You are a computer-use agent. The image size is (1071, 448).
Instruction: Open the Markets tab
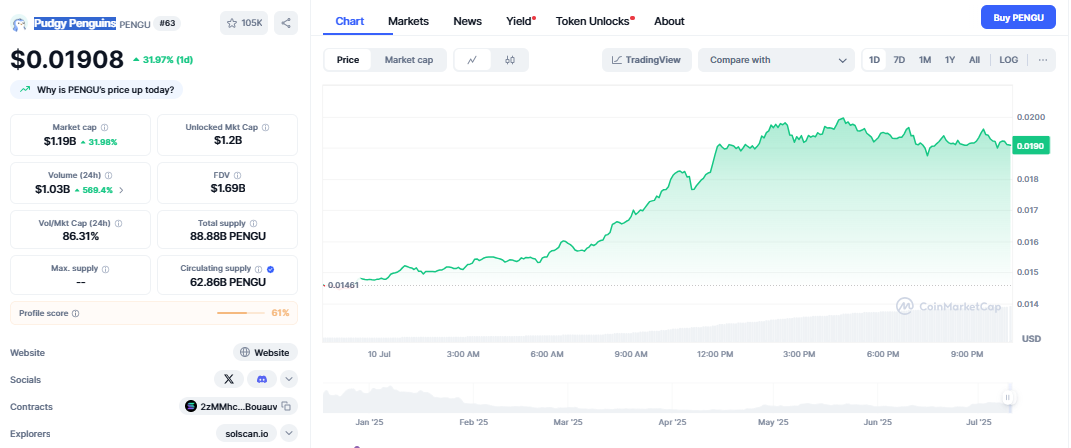click(x=408, y=21)
